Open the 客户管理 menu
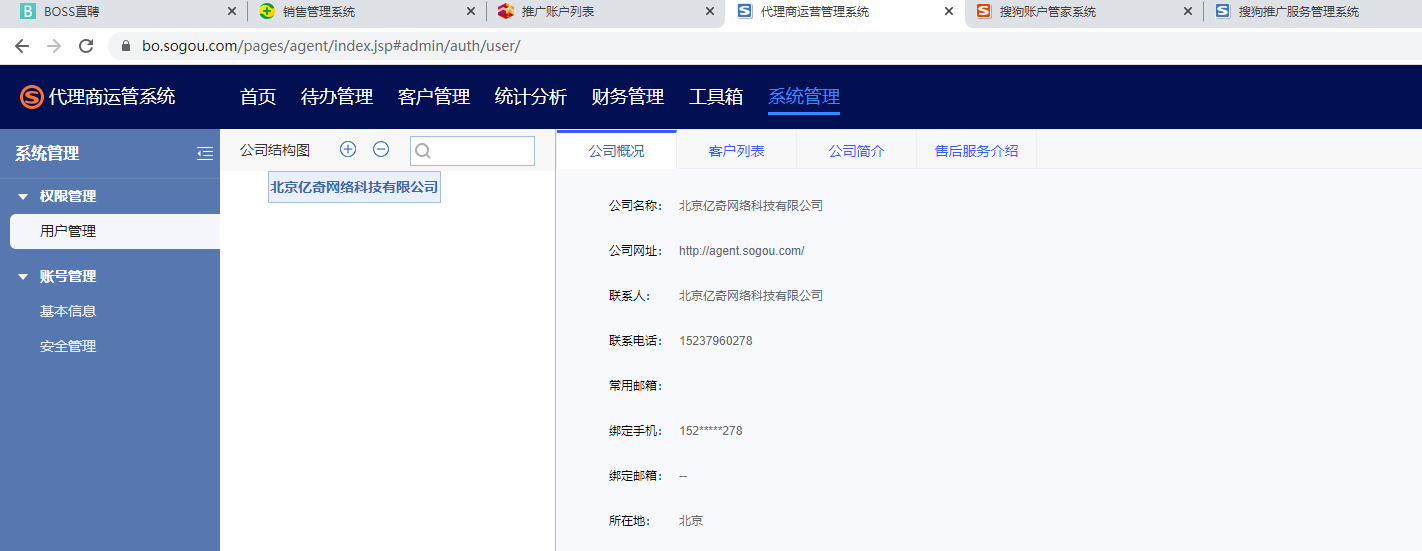The image size is (1422, 551). click(434, 97)
